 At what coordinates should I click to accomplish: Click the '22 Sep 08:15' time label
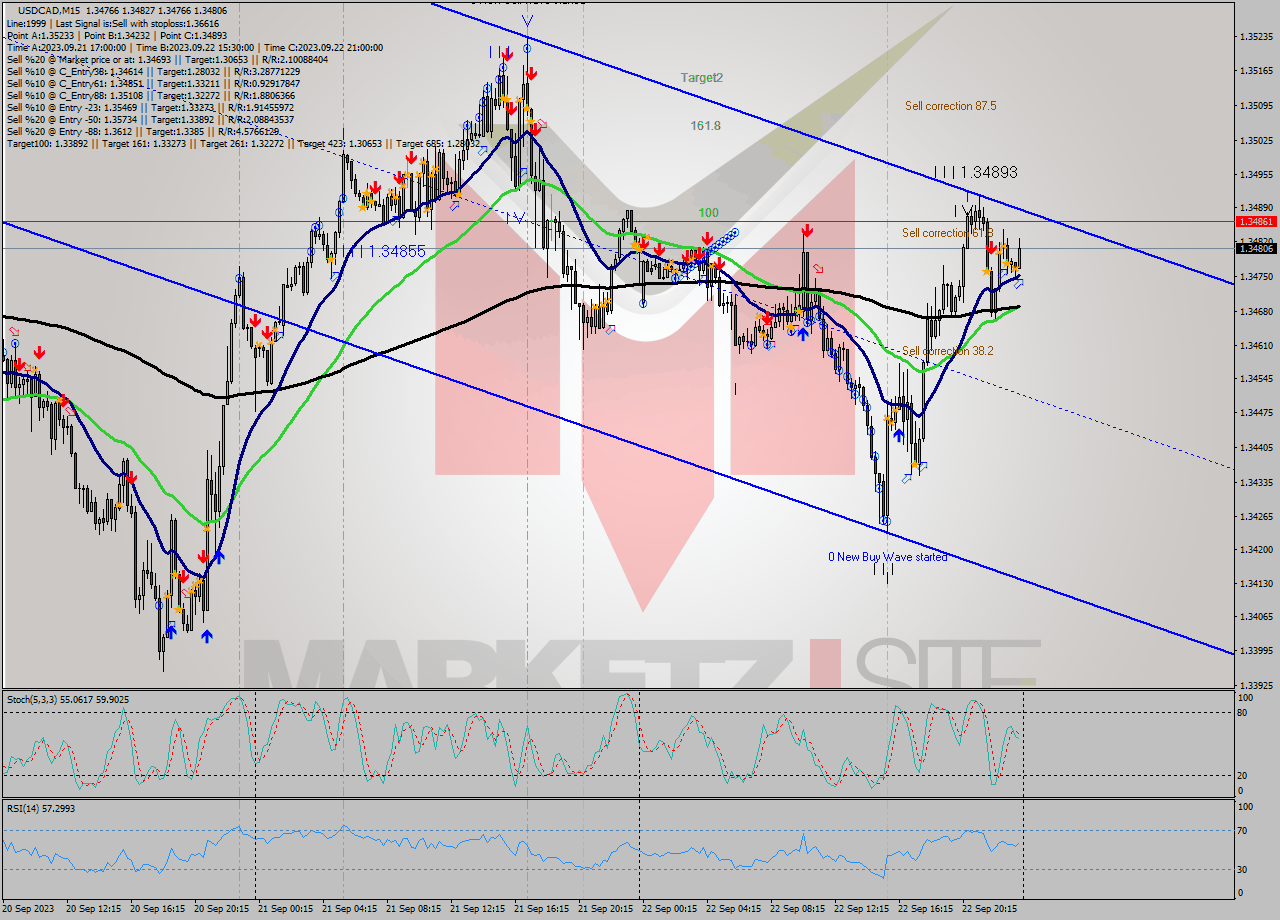pos(798,909)
